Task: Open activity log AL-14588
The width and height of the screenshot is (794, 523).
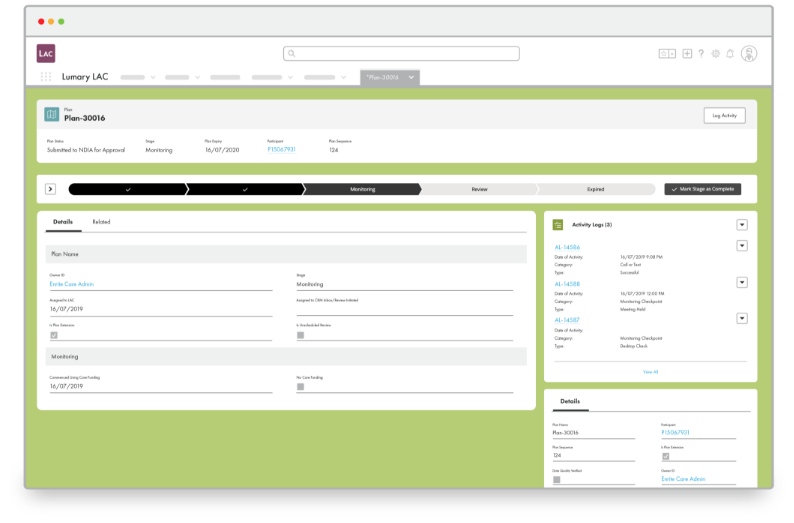Action: click(567, 284)
